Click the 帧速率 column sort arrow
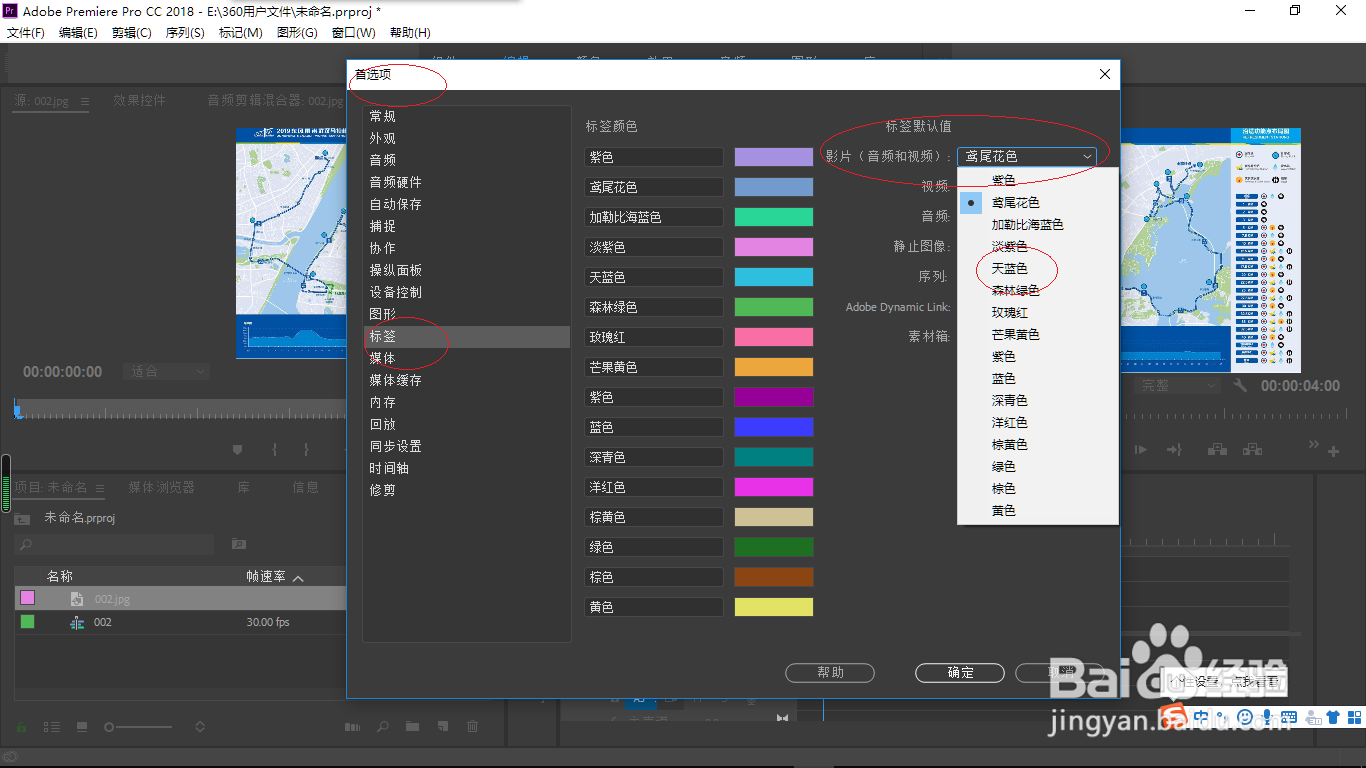Screen dimensions: 1366x768 (298, 577)
